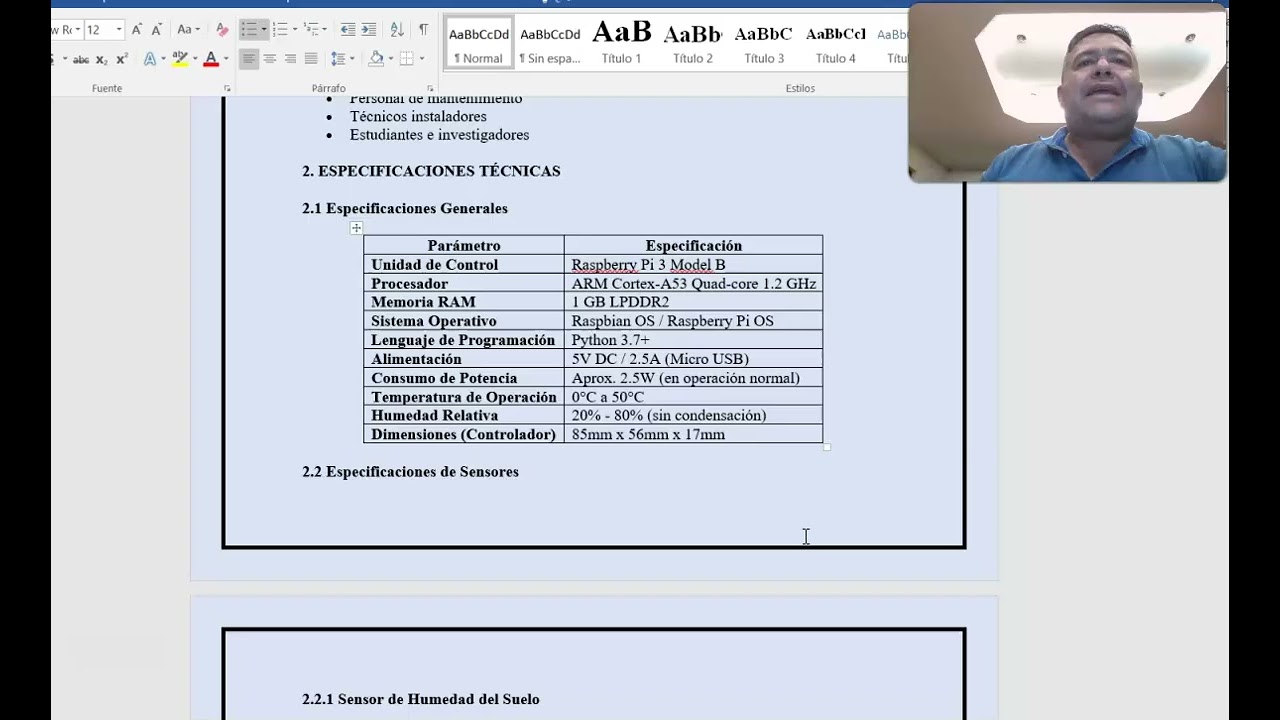Click the '2.2.1 Sensor de Humedad del Suelo' heading
1280x720 pixels.
click(x=421, y=700)
